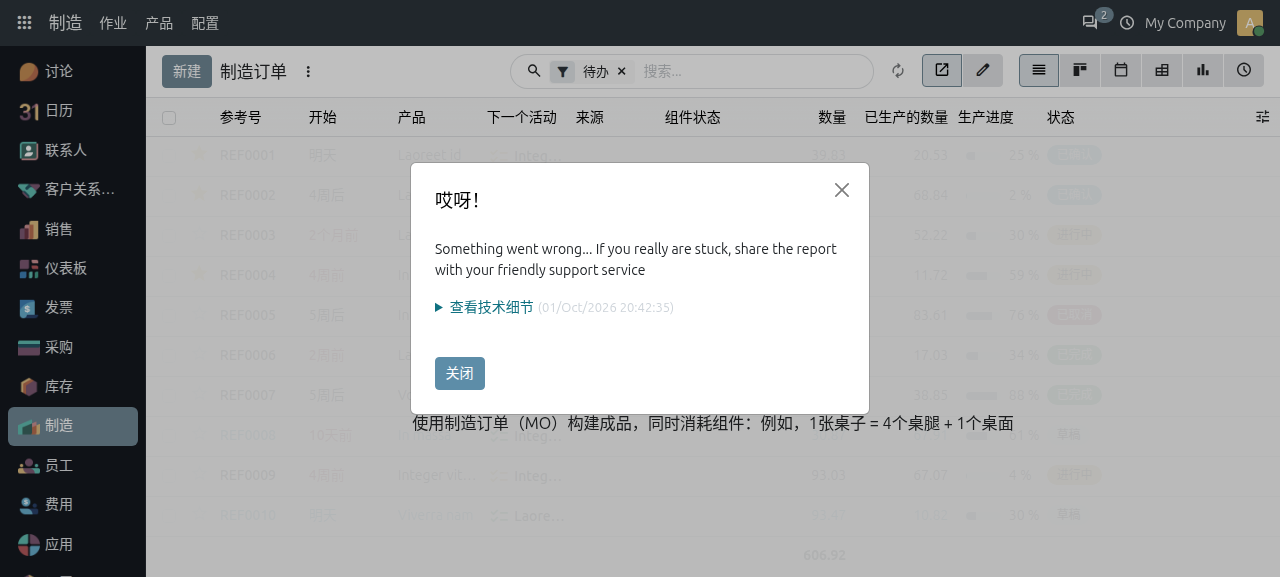The height and width of the screenshot is (577, 1280).
Task: Close the error dialog with X
Action: (x=842, y=190)
